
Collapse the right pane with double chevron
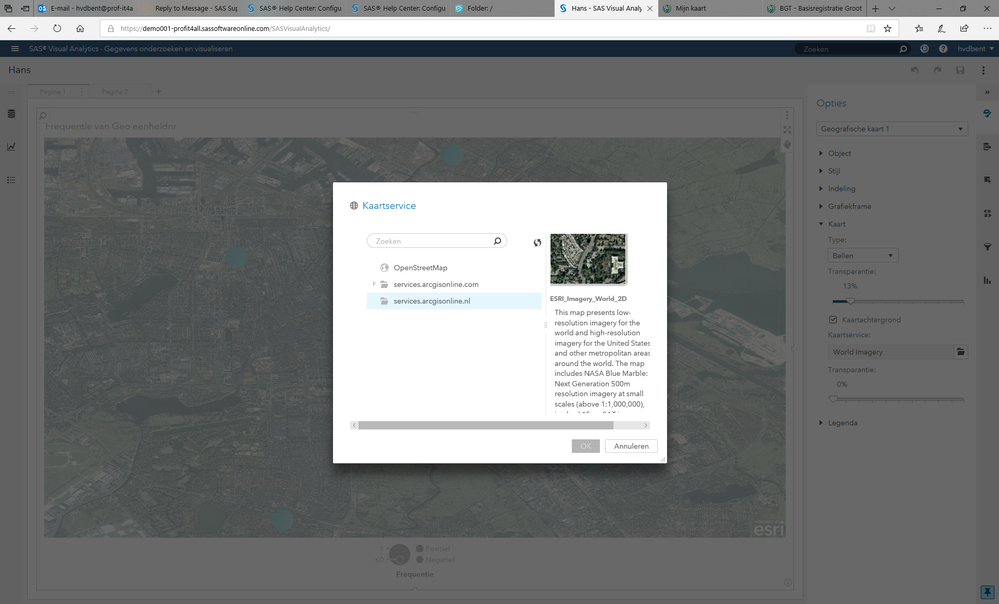pyautogui.click(x=987, y=92)
